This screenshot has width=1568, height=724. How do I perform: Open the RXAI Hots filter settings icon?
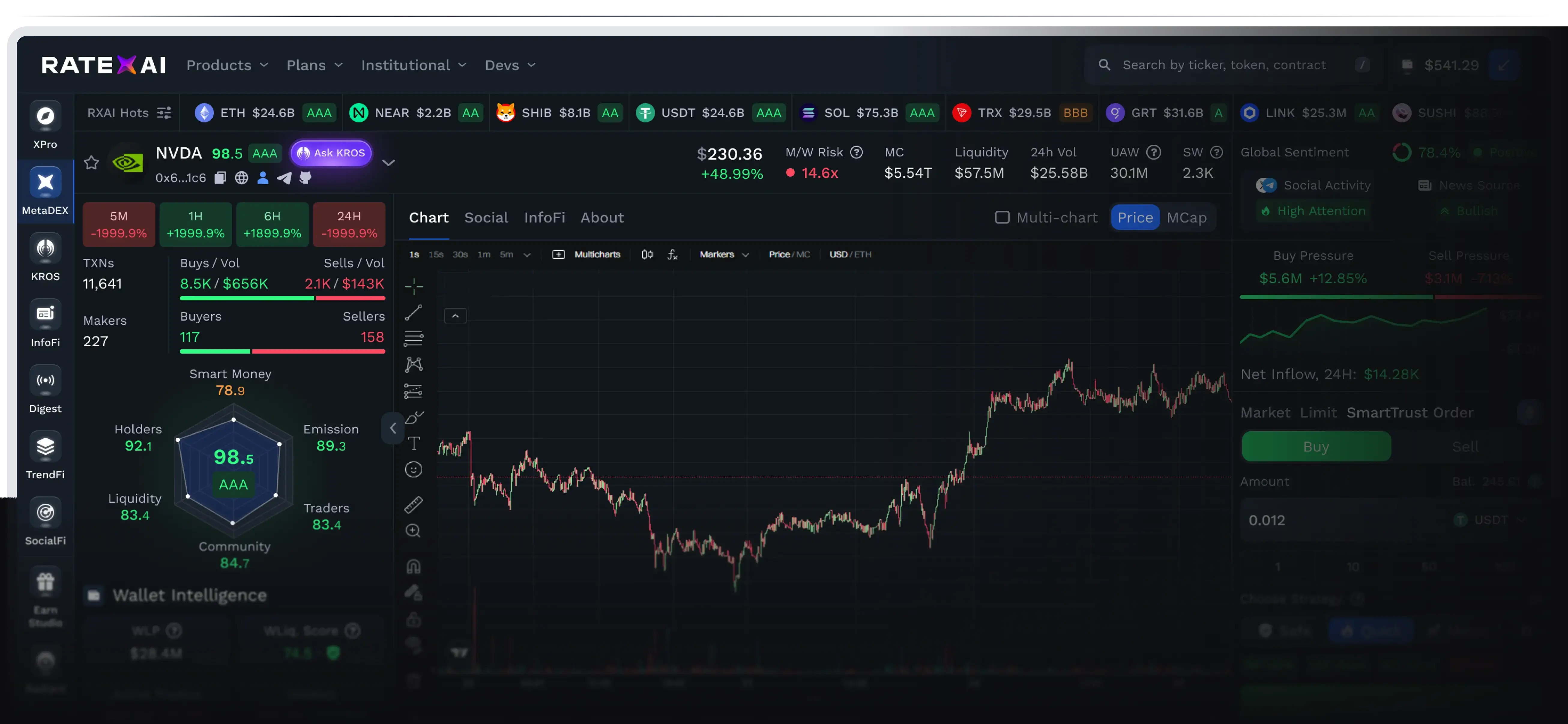tap(164, 113)
